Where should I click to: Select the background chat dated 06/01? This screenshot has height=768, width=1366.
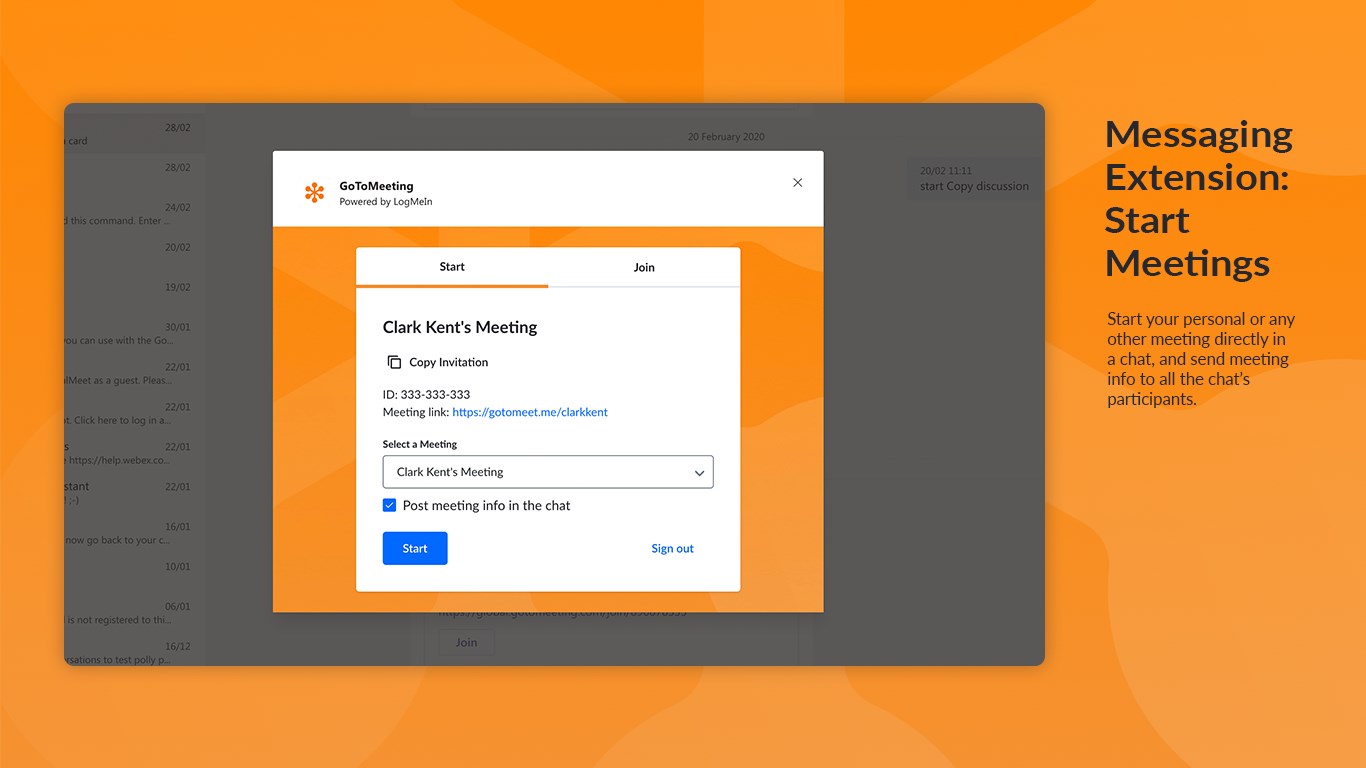tap(135, 613)
